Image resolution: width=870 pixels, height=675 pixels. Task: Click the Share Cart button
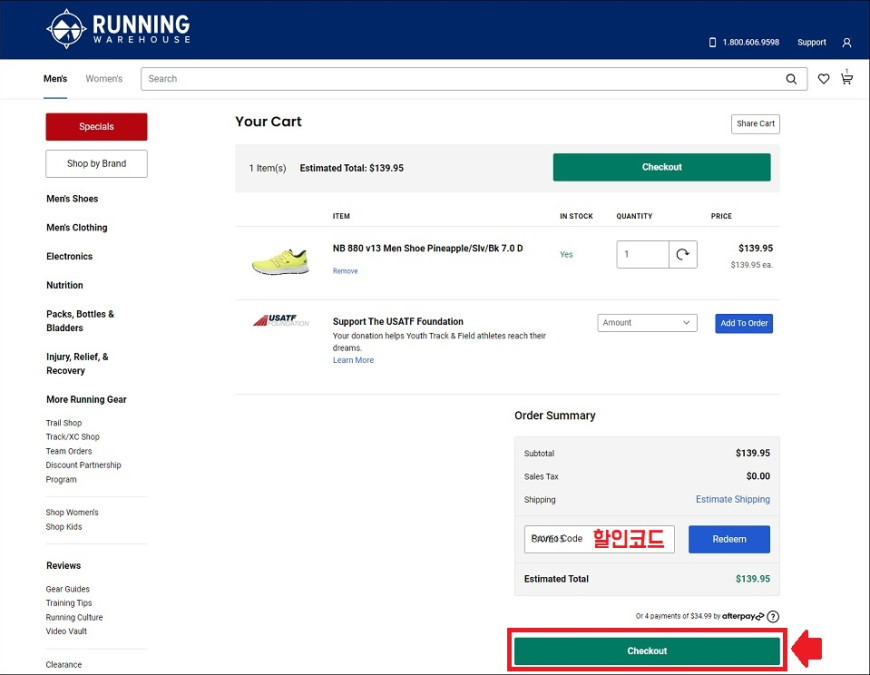coord(755,124)
